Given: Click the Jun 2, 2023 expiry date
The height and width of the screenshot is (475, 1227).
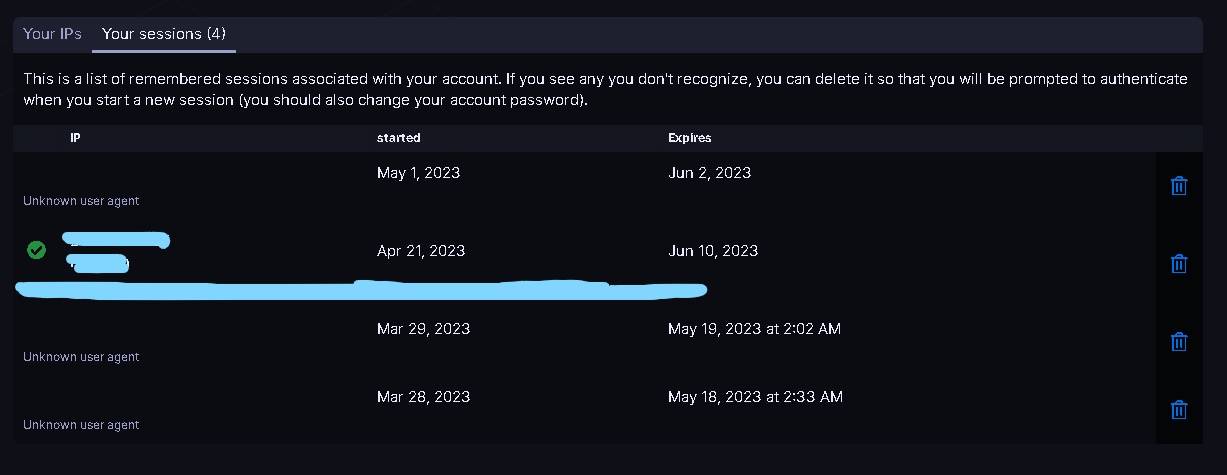Looking at the screenshot, I should point(709,173).
